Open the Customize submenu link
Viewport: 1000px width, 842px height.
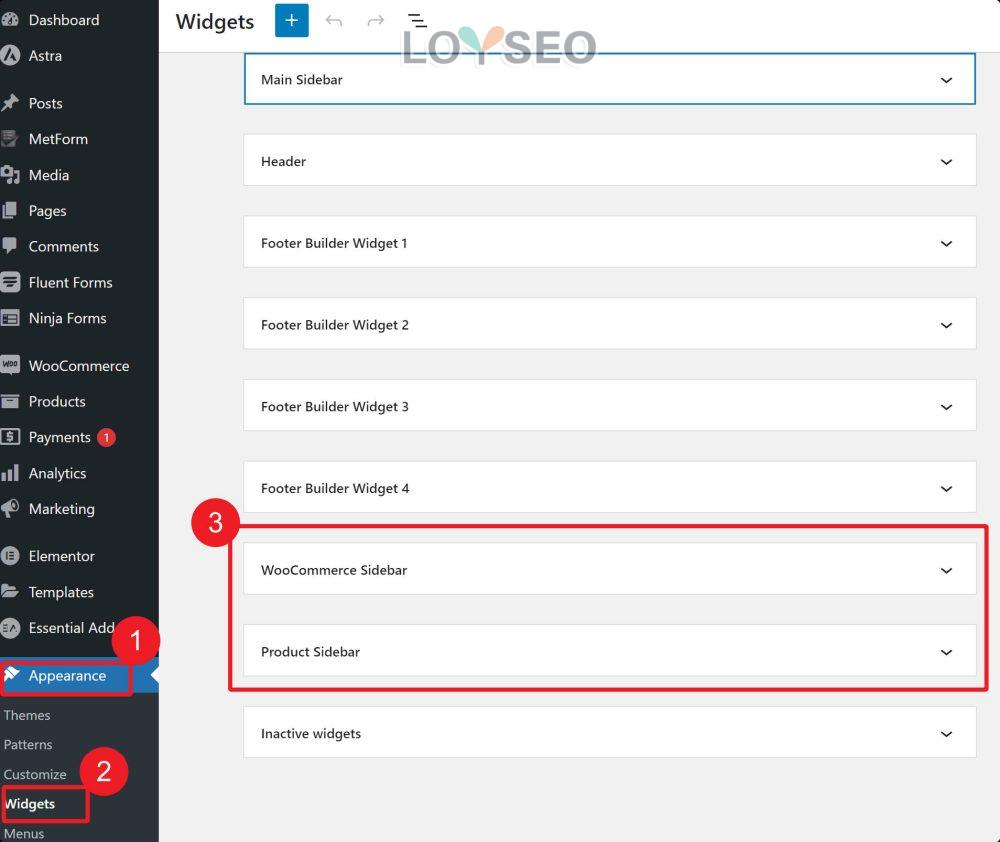click(34, 774)
